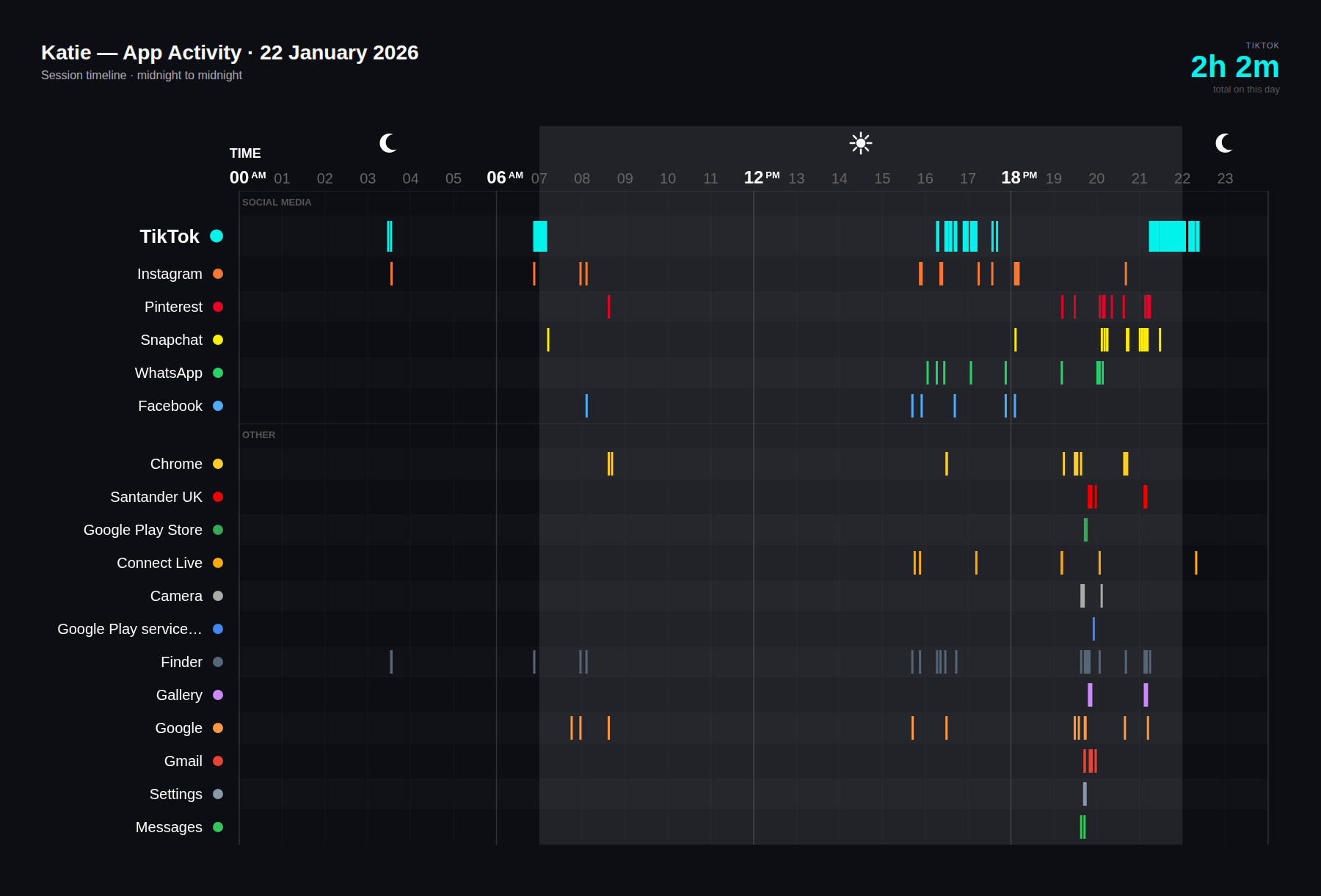1321x896 pixels.
Task: Click the small TIKTOK caption above the total
Action: (1263, 45)
